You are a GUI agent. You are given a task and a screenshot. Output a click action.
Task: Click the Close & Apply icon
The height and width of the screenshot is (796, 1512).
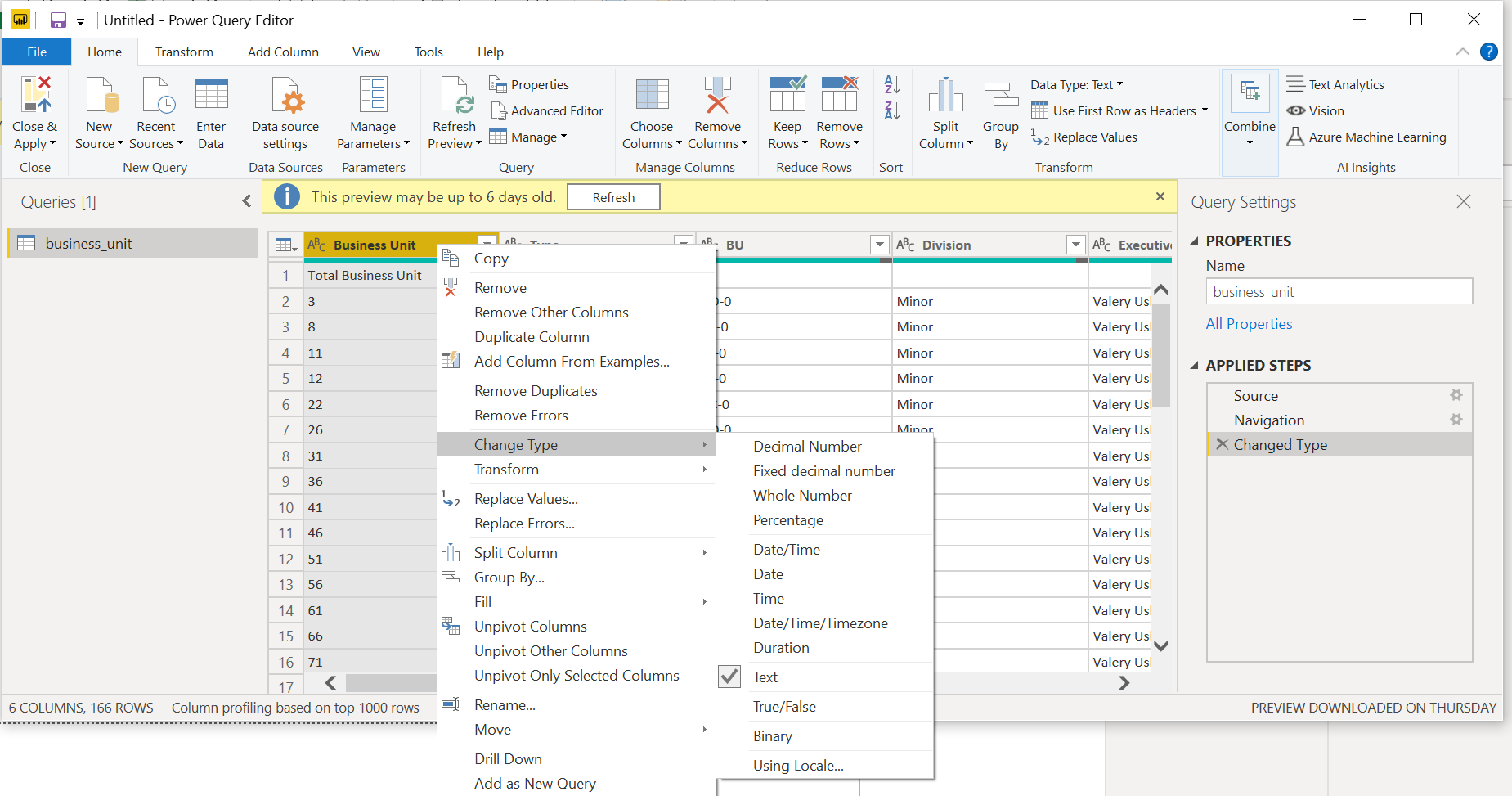pyautogui.click(x=35, y=96)
